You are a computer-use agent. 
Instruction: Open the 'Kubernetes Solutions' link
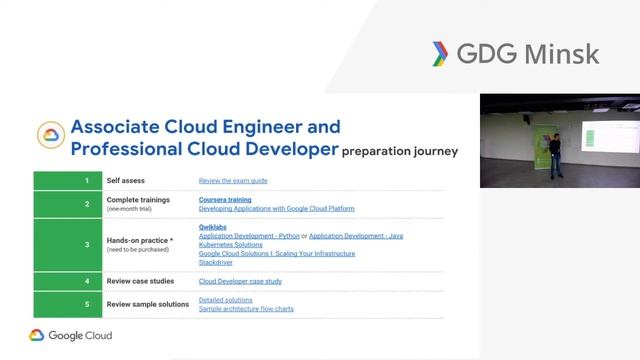coord(231,244)
